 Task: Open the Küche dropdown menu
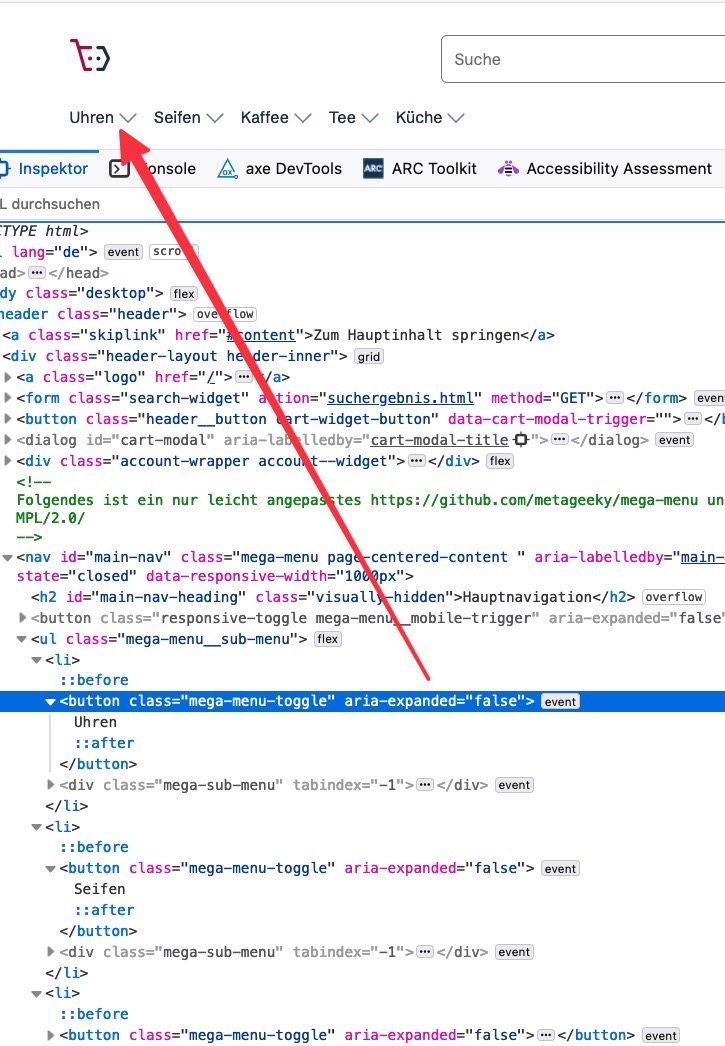click(430, 118)
